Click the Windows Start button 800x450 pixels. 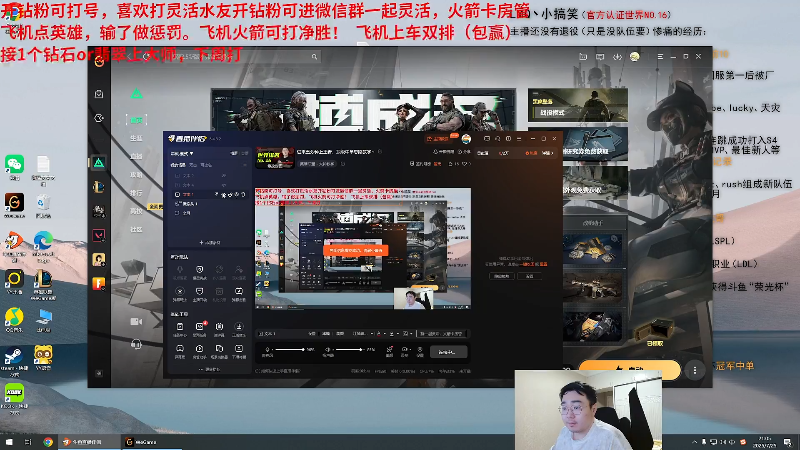click(9, 442)
